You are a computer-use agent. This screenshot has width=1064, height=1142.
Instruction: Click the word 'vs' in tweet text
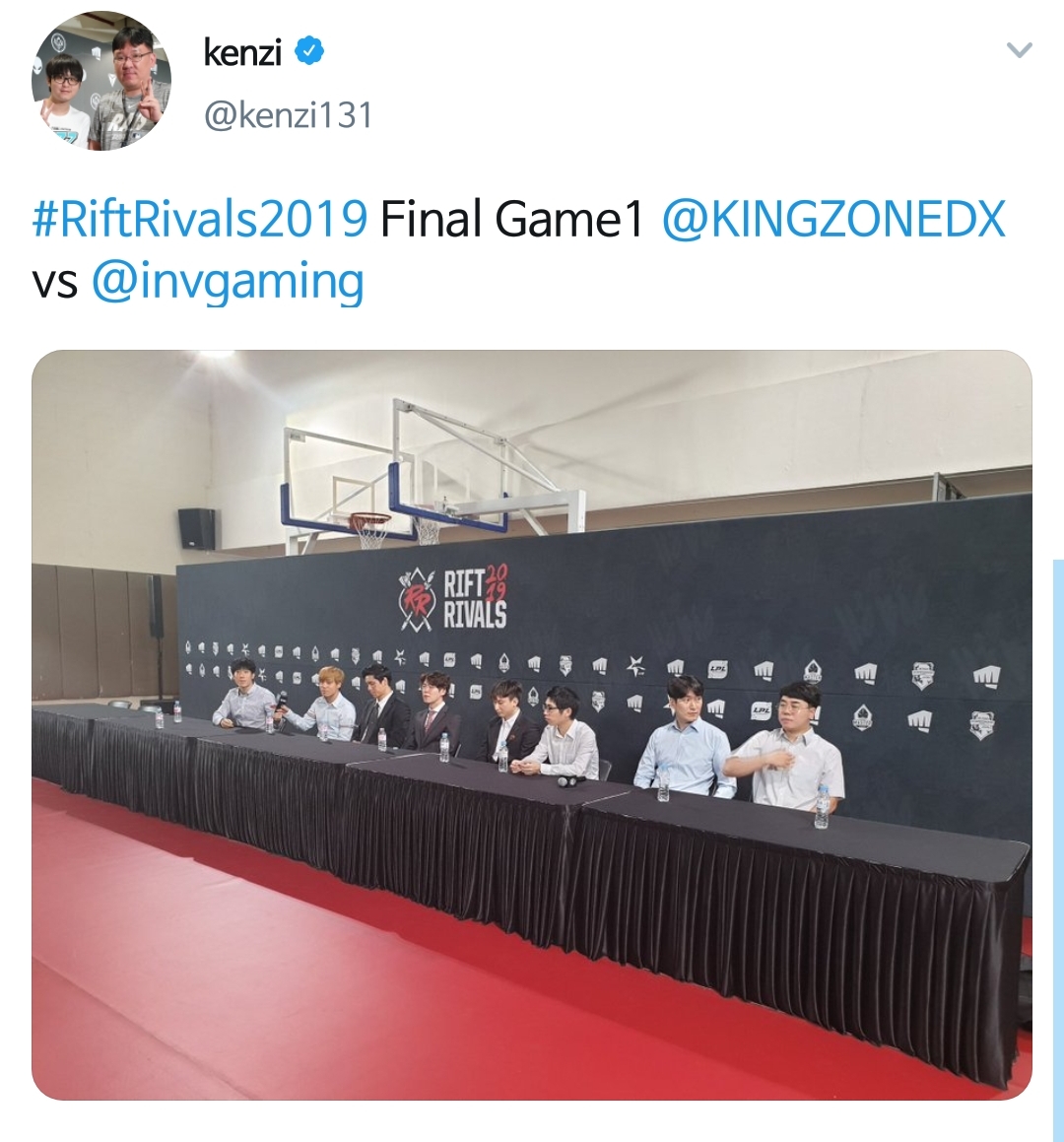(54, 283)
